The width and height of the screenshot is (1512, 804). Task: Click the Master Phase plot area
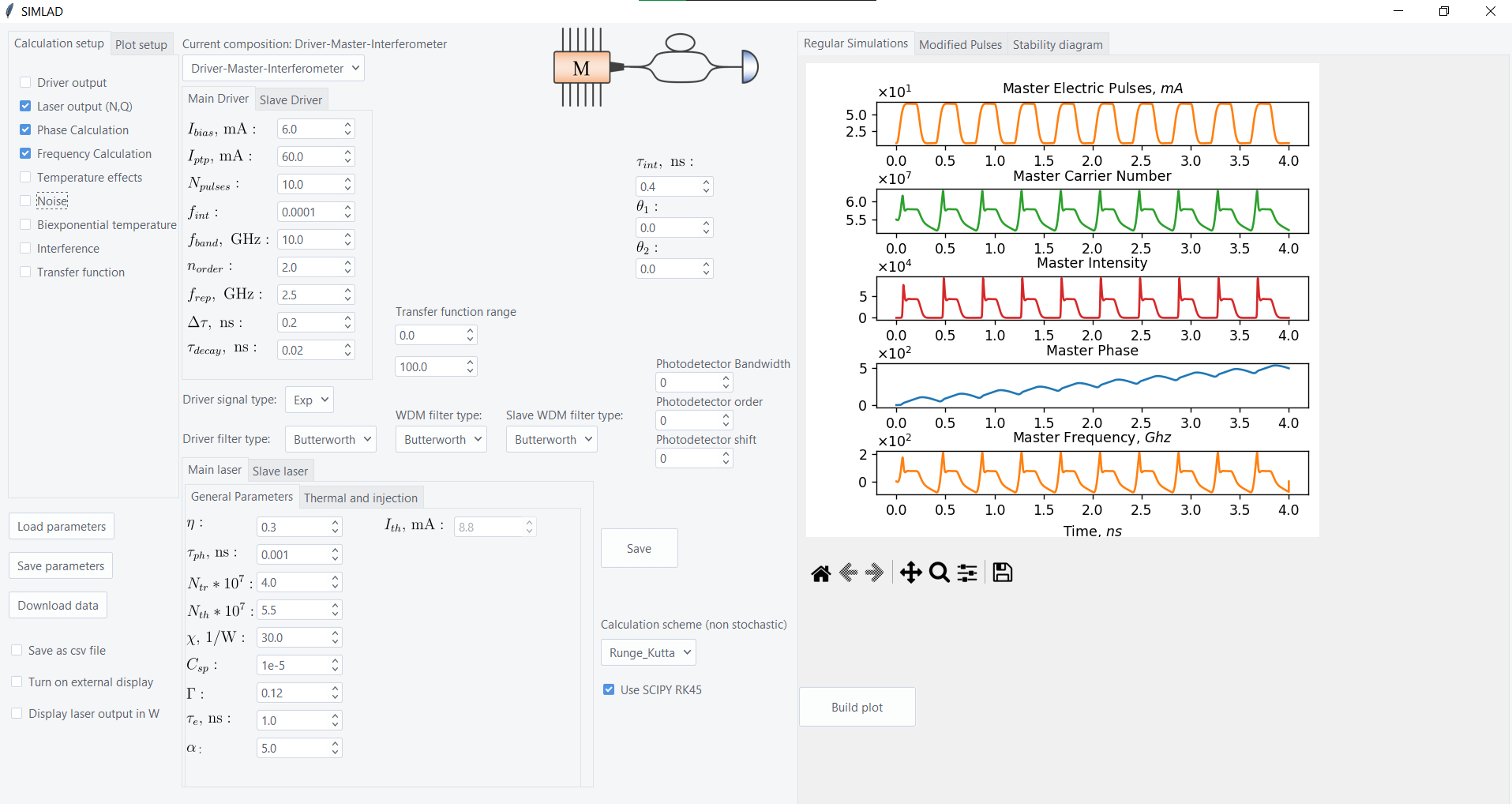pos(1092,385)
